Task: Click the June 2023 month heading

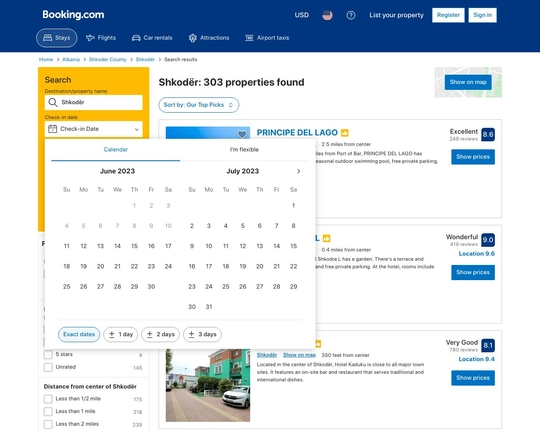Action: click(x=117, y=171)
